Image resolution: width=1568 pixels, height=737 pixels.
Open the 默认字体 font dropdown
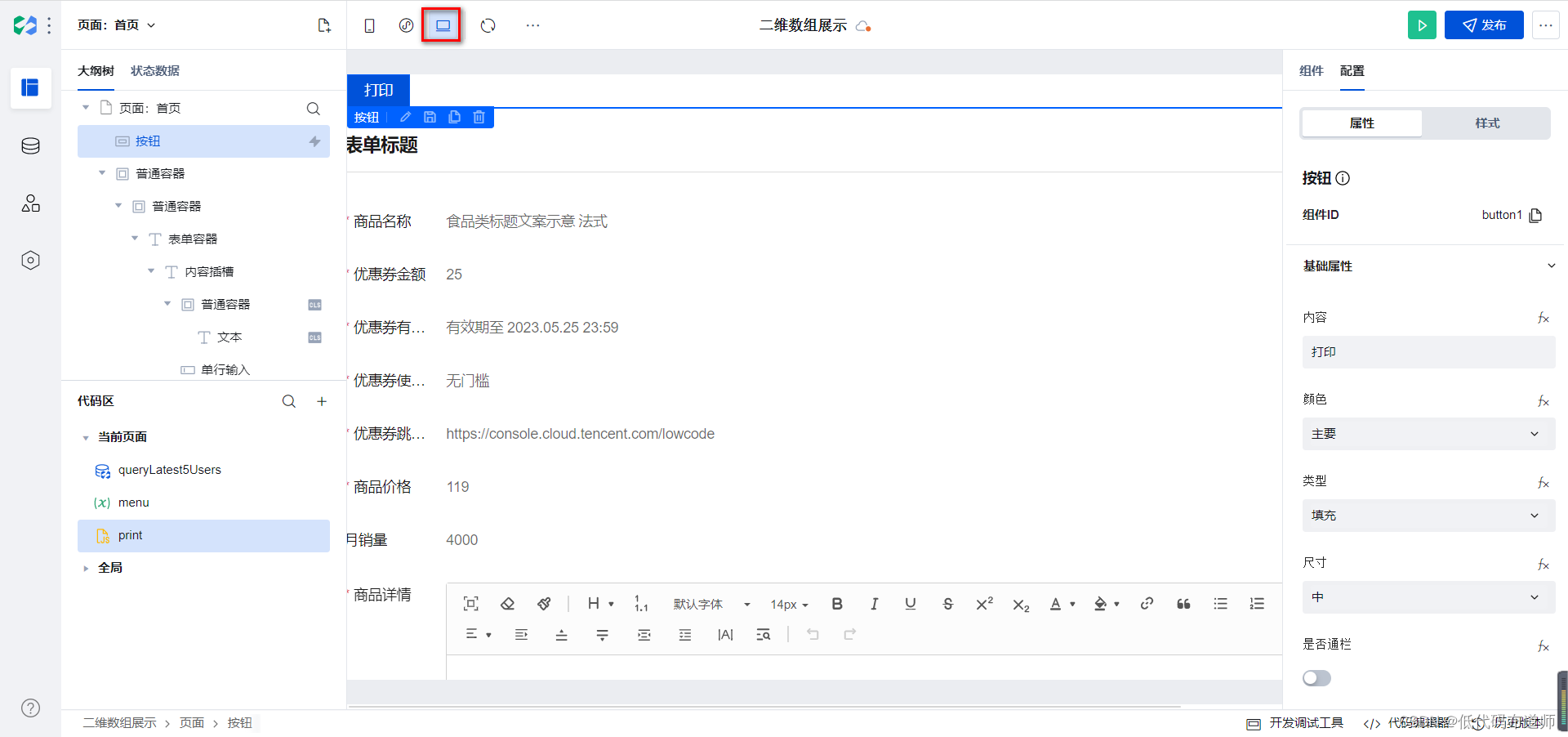[711, 605]
